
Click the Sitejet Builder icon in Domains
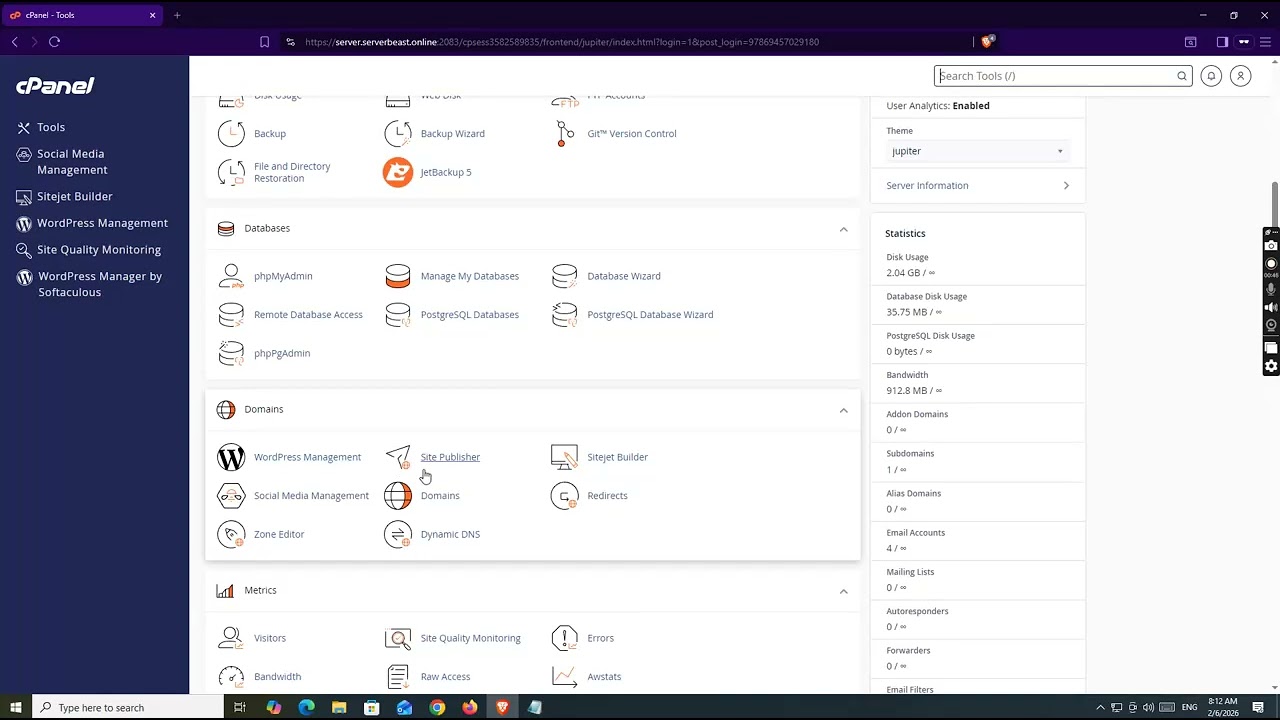(565, 457)
